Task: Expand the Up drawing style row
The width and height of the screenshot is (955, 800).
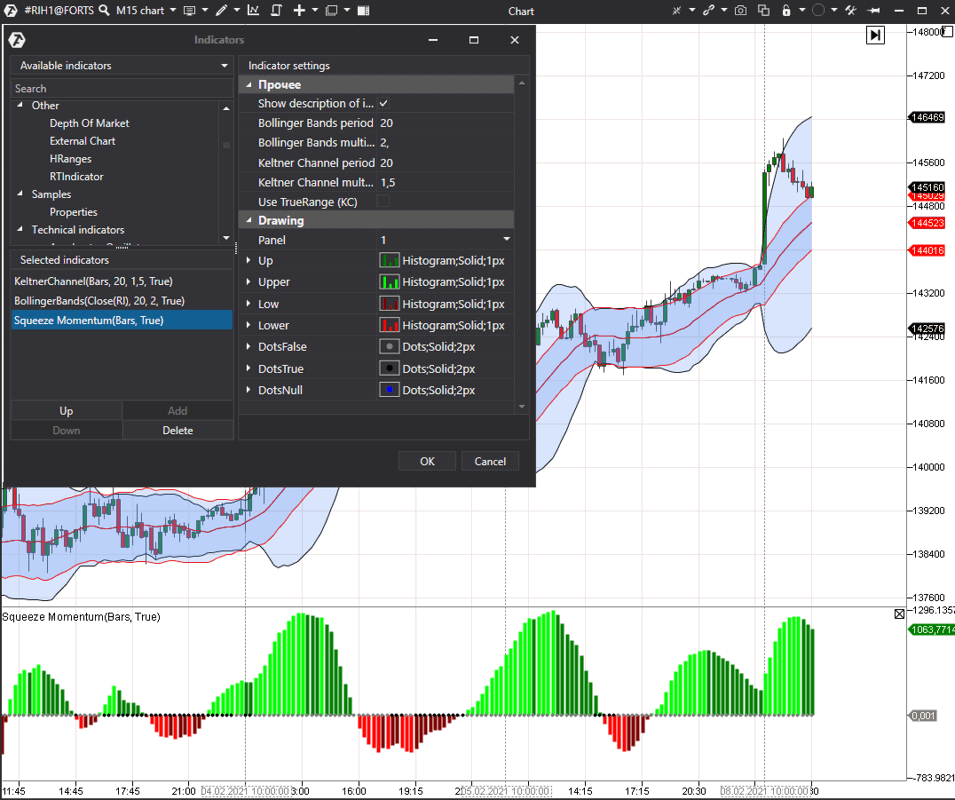Action: pos(248,261)
